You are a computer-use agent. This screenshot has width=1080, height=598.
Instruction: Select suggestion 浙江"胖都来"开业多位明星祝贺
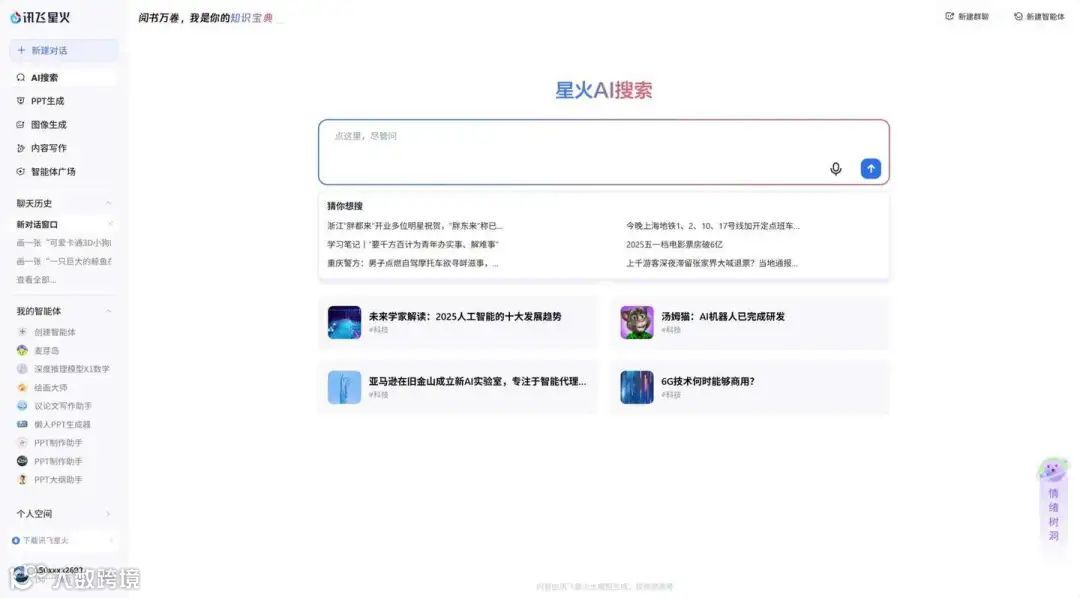click(415, 225)
